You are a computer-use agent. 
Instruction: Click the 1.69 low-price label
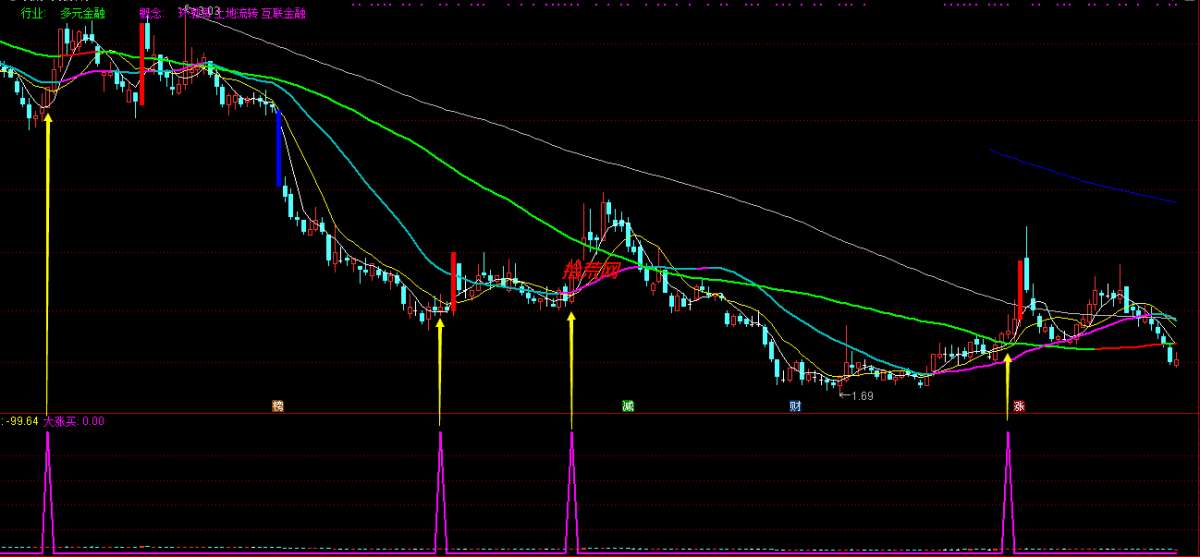[x=862, y=396]
